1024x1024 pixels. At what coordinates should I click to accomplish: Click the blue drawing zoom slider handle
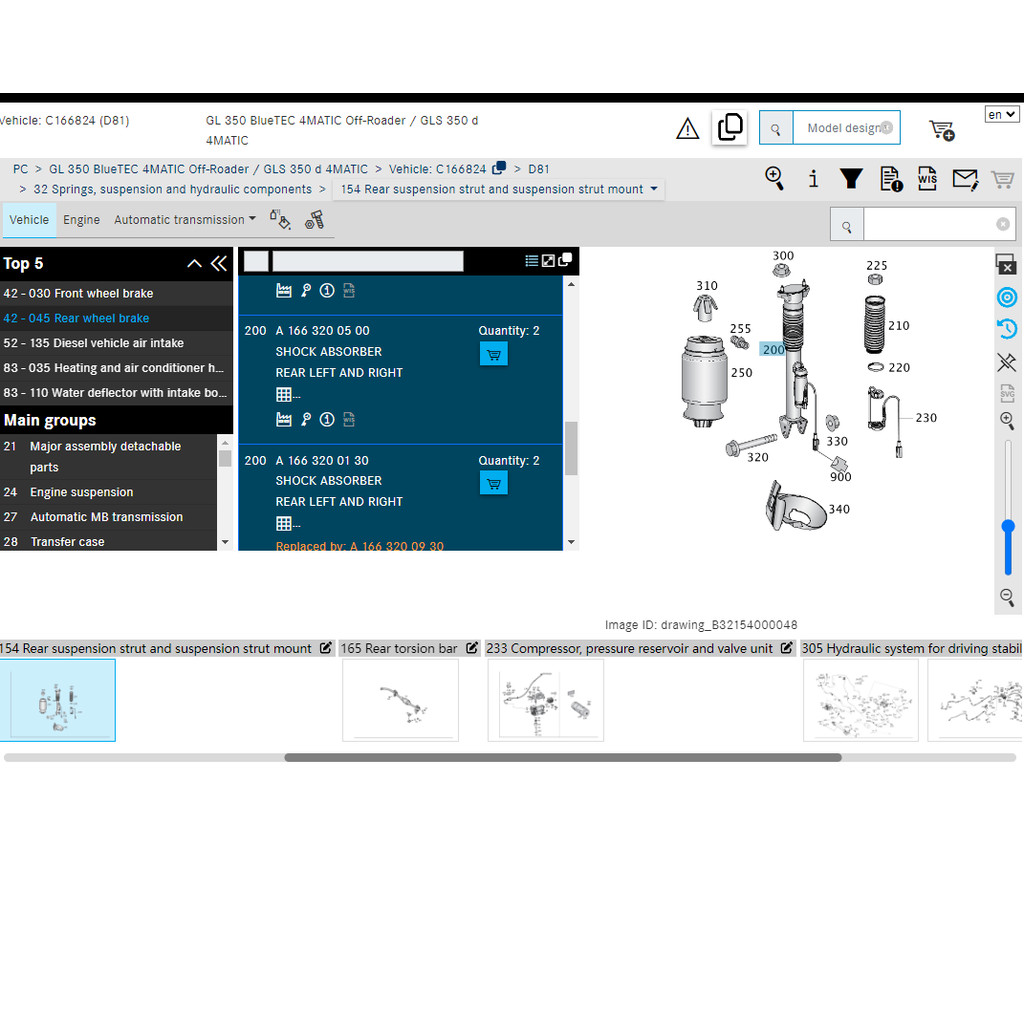click(1008, 526)
